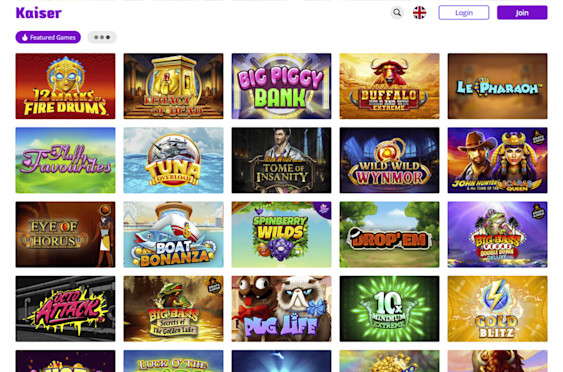
Task: Open Buffalo Hold and Win Extreme
Action: [x=390, y=86]
